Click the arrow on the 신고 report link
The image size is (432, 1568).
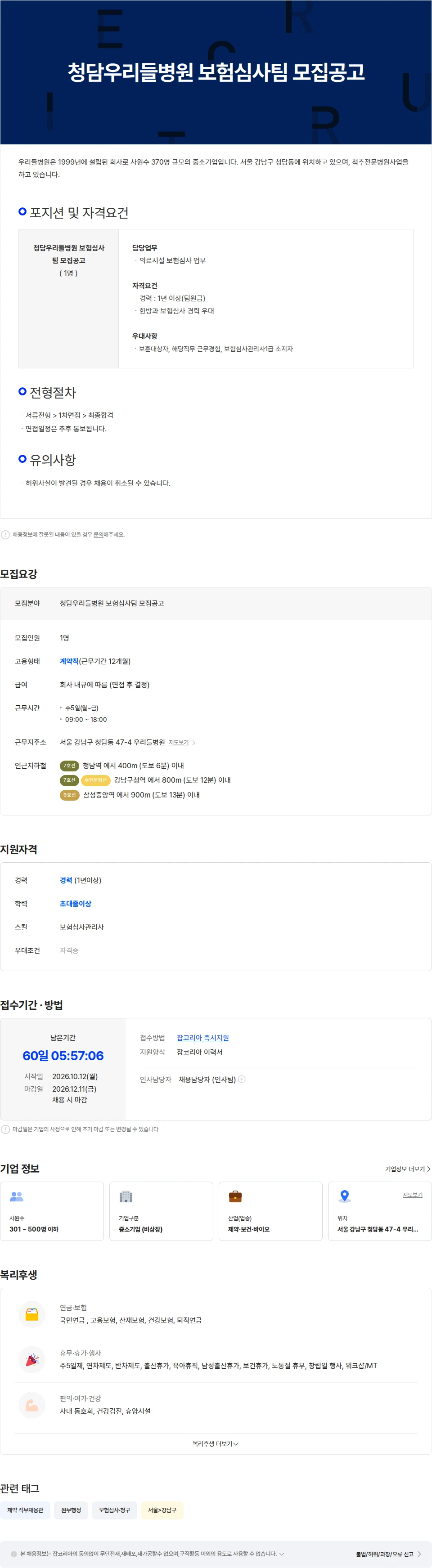point(419,1554)
